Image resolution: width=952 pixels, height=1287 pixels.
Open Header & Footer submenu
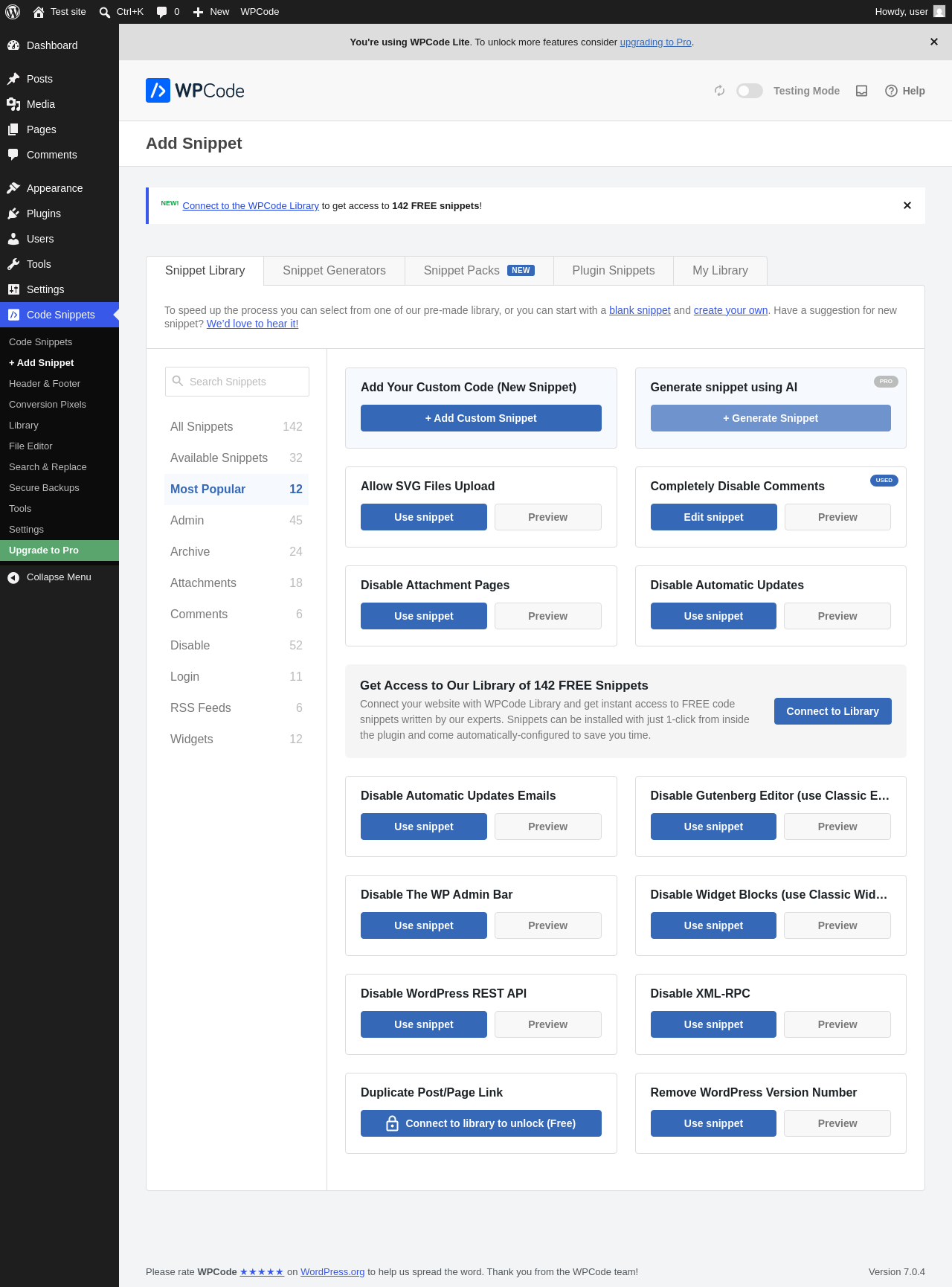59,384
